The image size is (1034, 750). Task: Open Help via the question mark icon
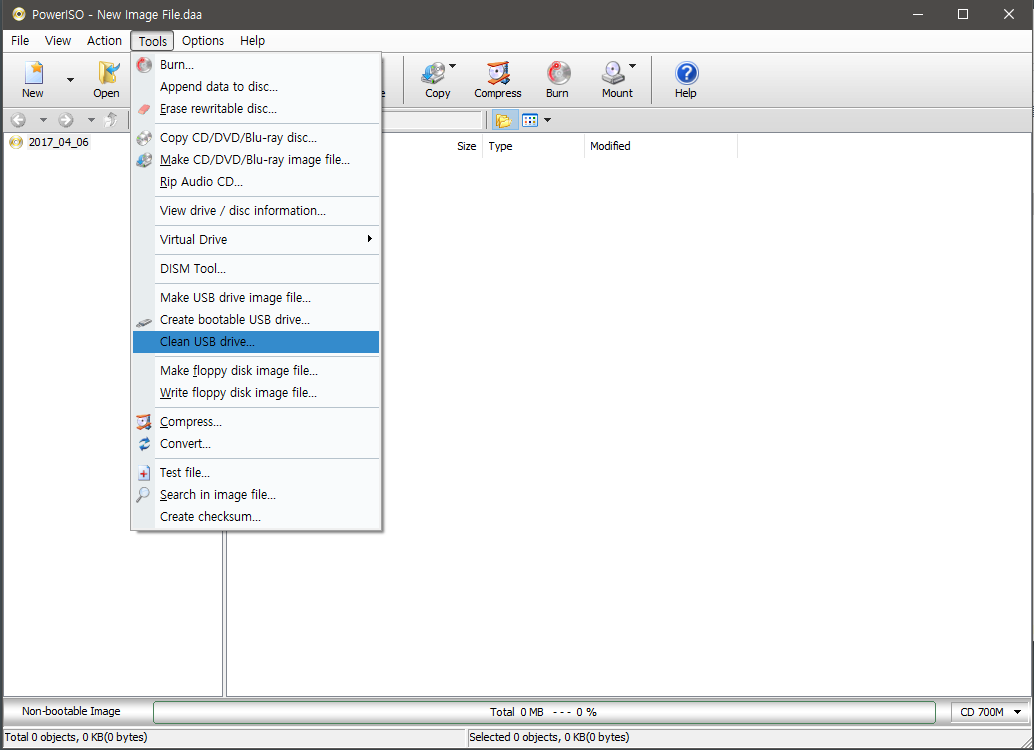pyautogui.click(x=685, y=79)
